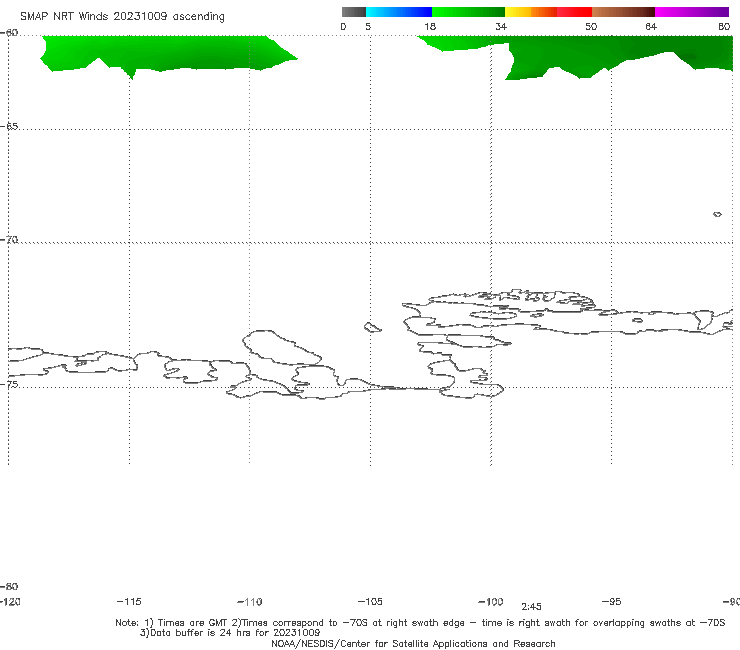This screenshot has height=650, width=740.
Task: Click the color bar label '50'
Action: coord(591,27)
